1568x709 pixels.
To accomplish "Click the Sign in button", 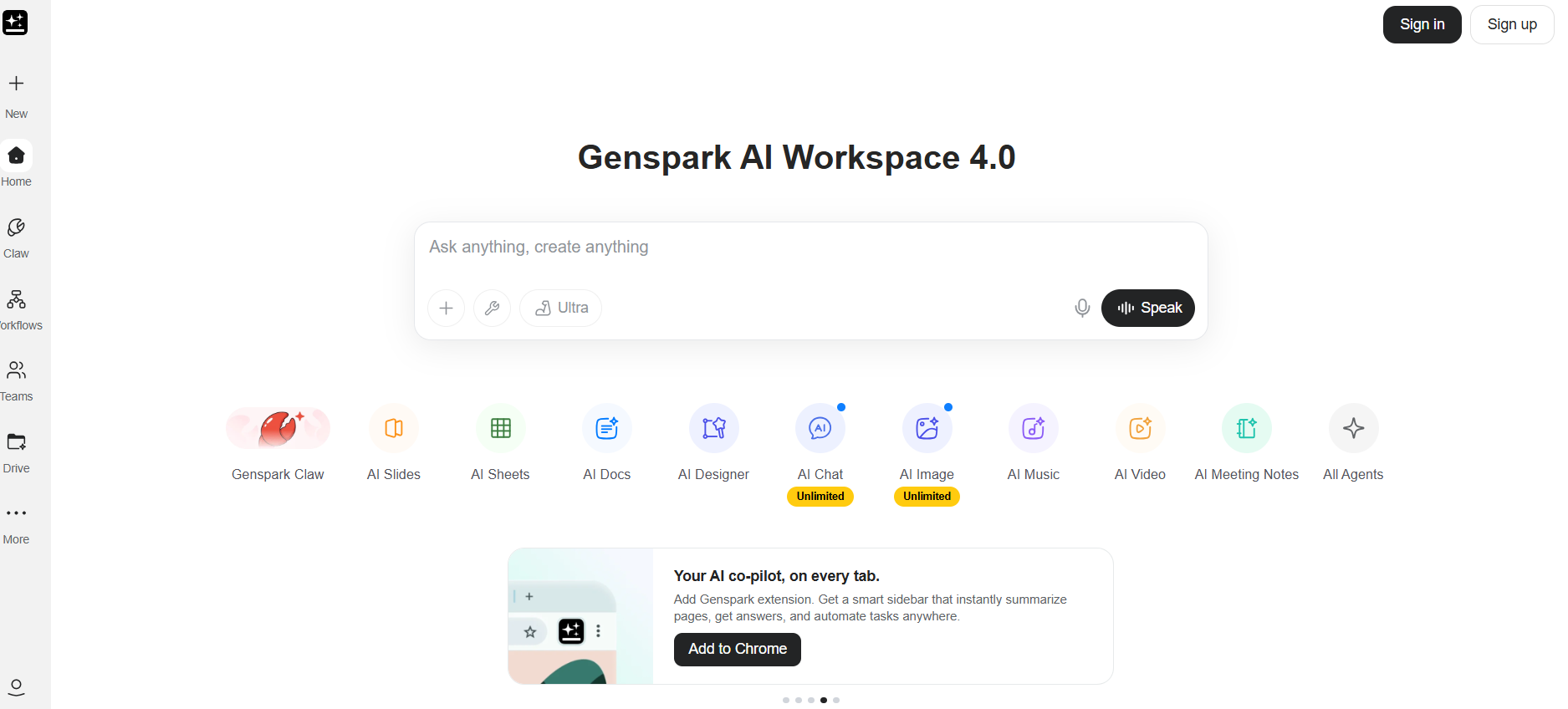I will tap(1422, 24).
